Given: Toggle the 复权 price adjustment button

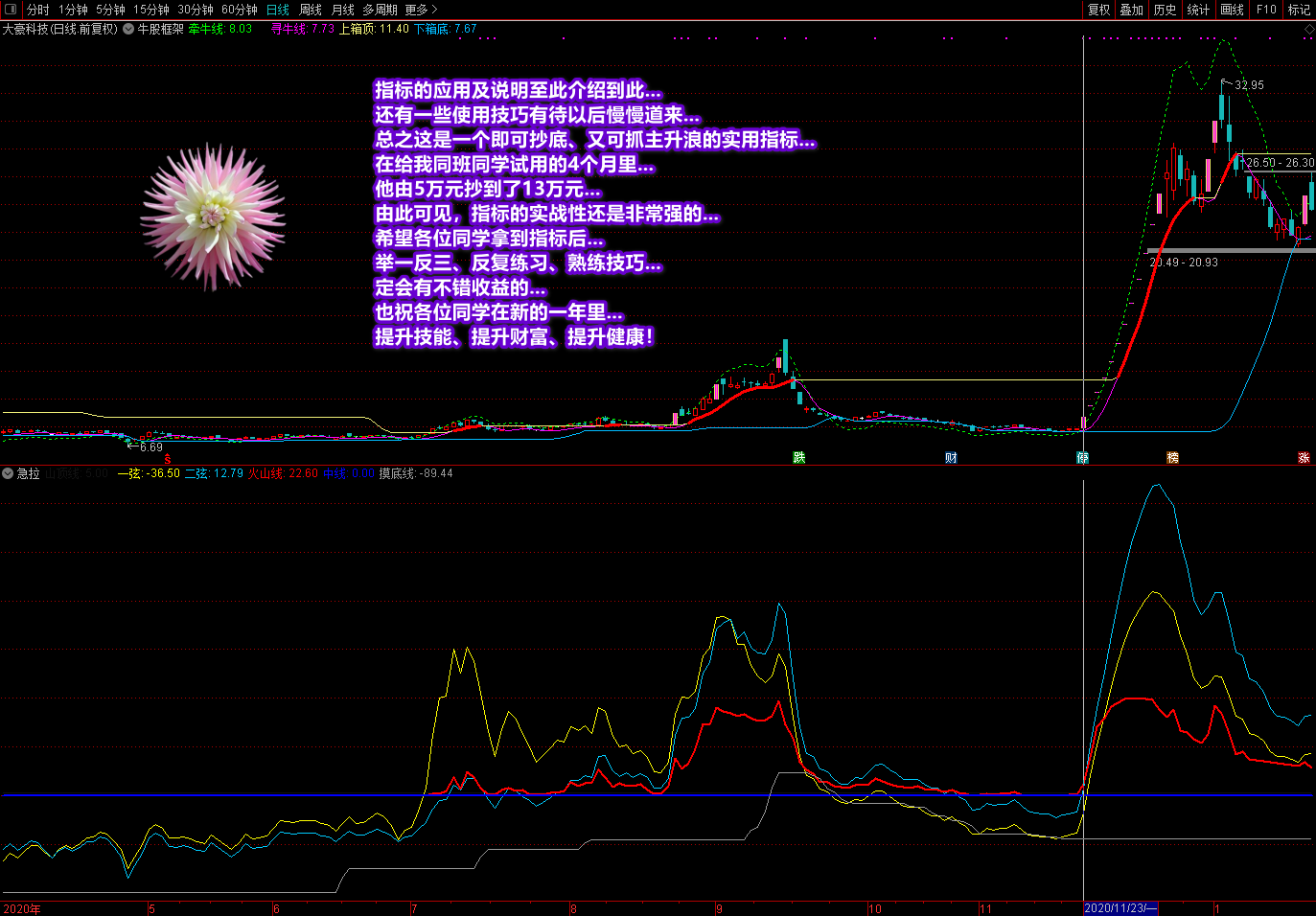Looking at the screenshot, I should tap(1098, 10).
